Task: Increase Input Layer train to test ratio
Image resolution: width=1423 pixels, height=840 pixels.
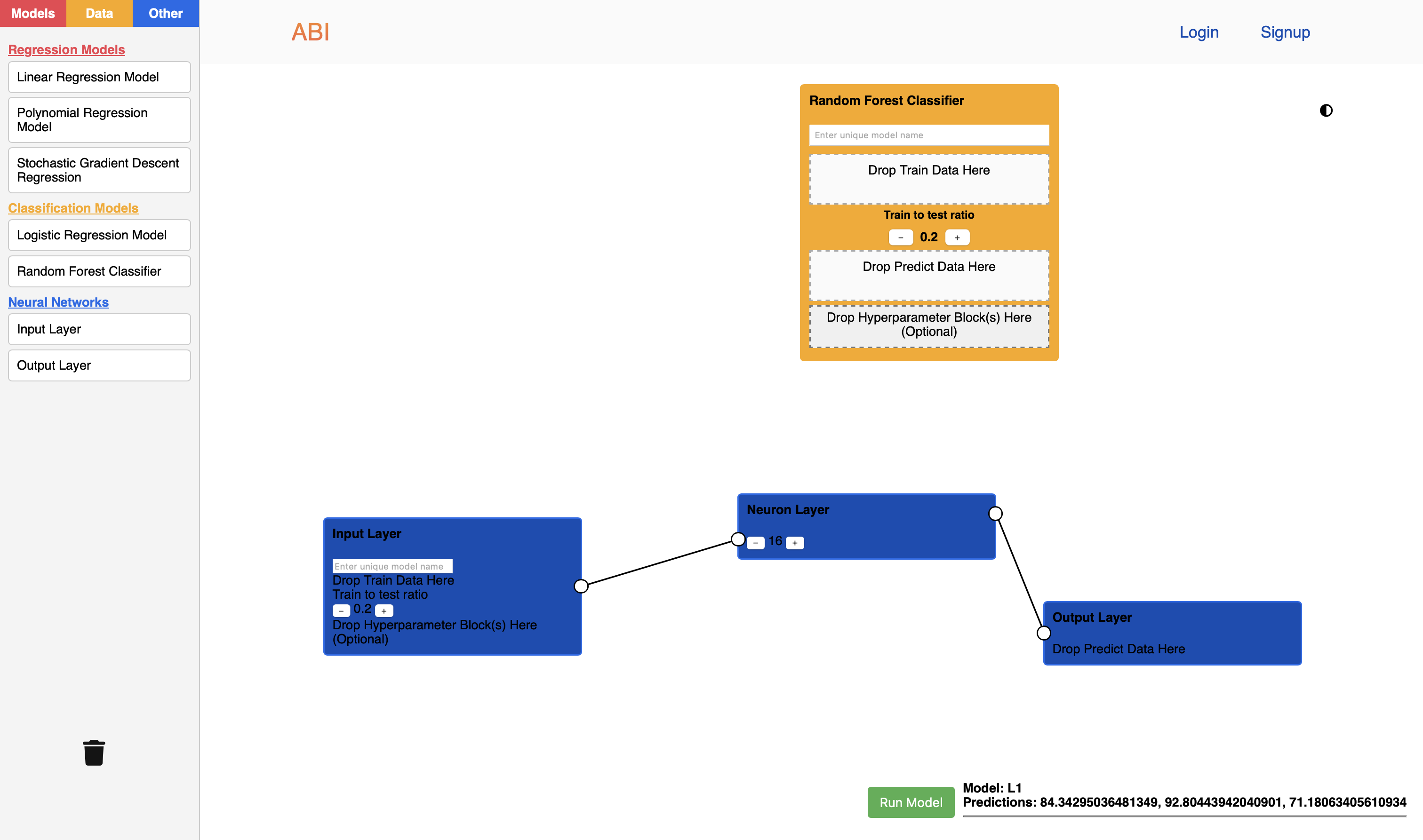Action: (x=384, y=611)
